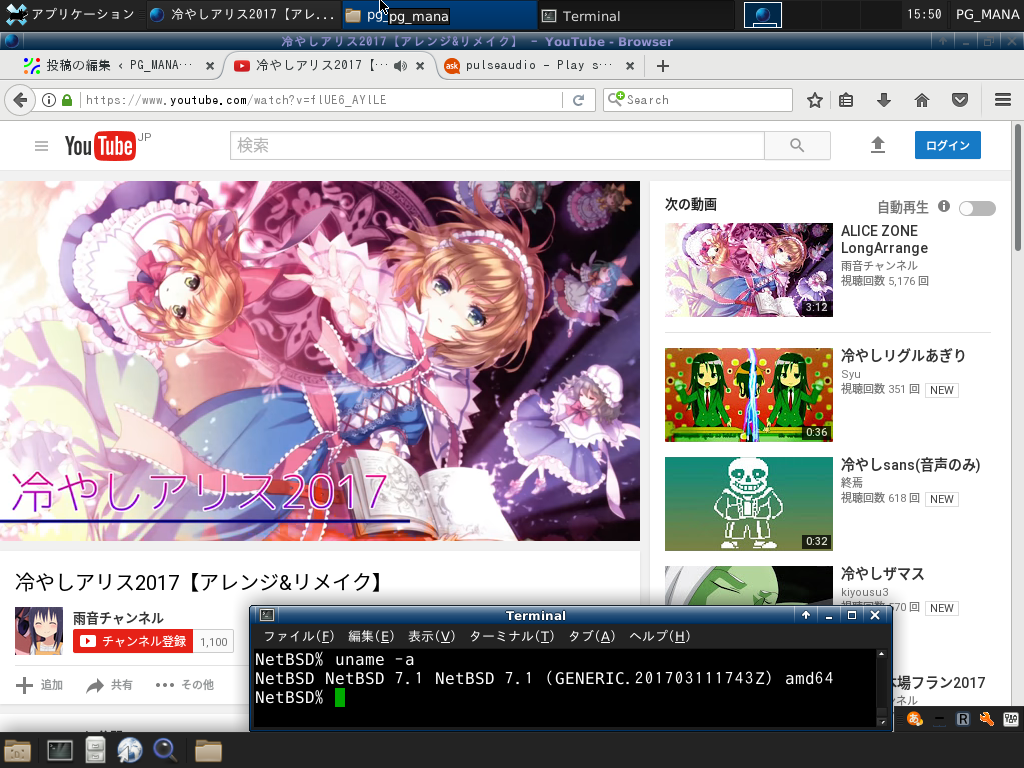Screen dimensions: 1024x768
Task: Click the ALICE ZONE video thumbnail
Action: (748, 270)
